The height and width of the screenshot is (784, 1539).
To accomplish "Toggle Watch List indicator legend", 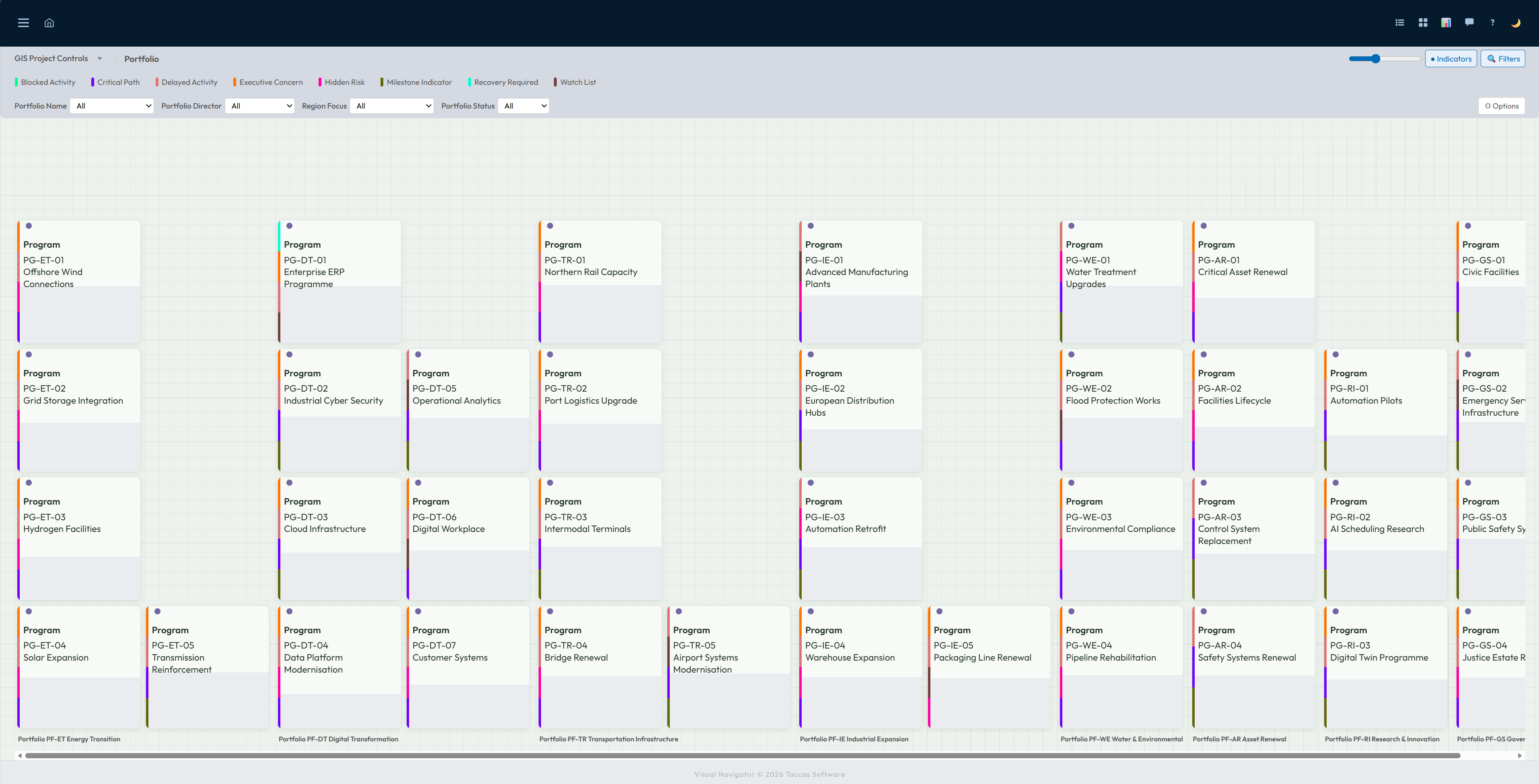I will click(575, 82).
